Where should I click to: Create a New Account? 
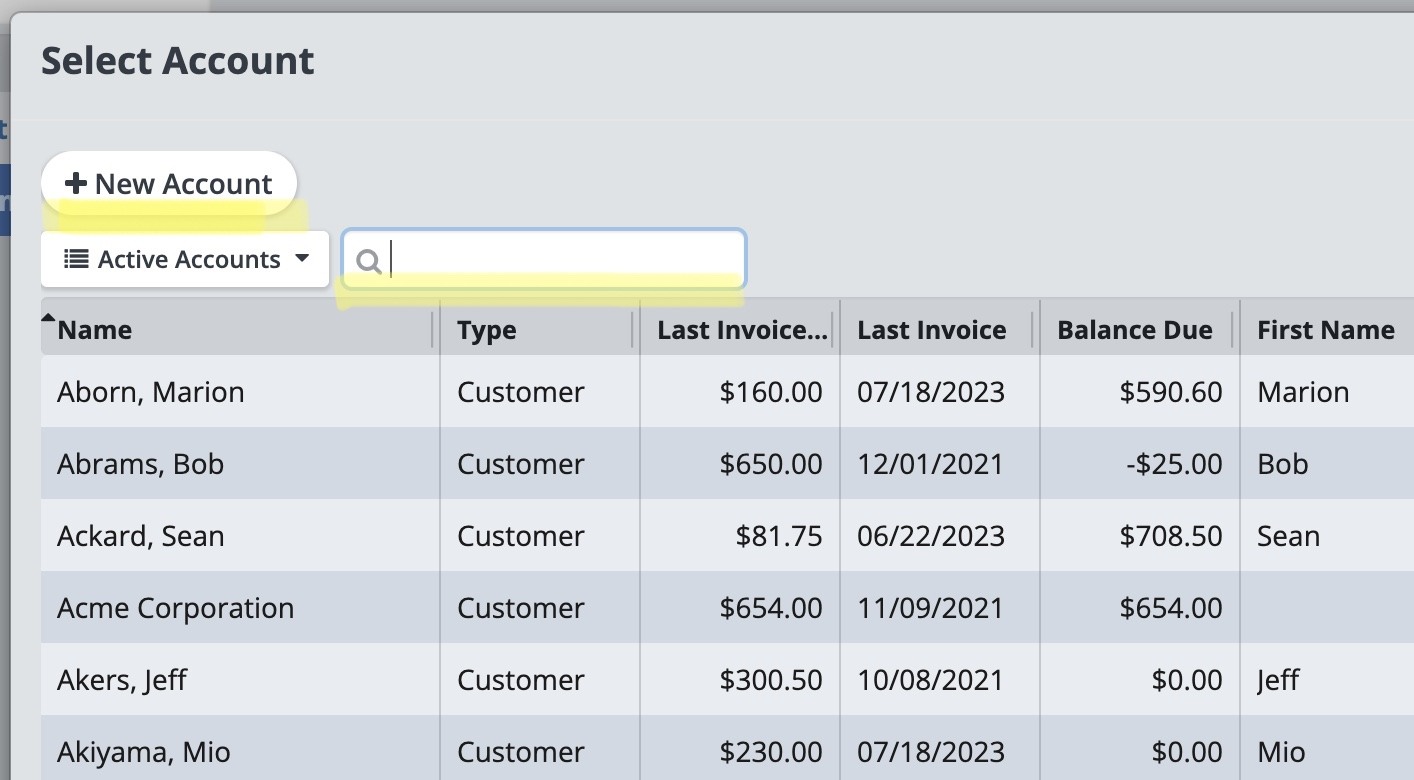pyautogui.click(x=169, y=184)
